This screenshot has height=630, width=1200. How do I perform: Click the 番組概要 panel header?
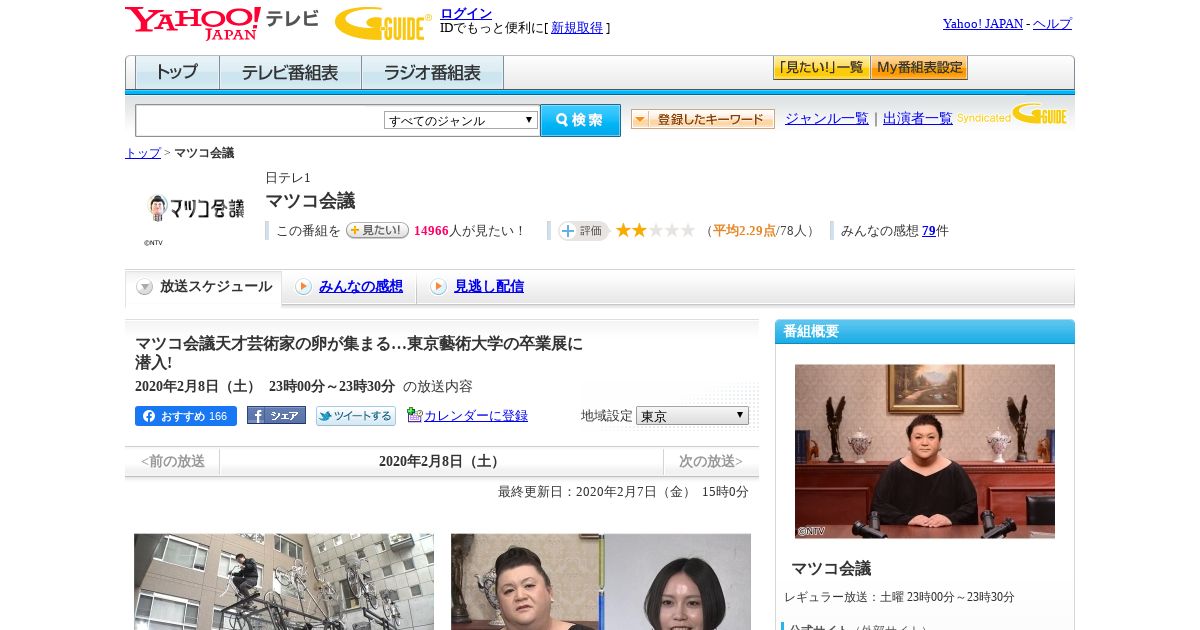[x=925, y=331]
